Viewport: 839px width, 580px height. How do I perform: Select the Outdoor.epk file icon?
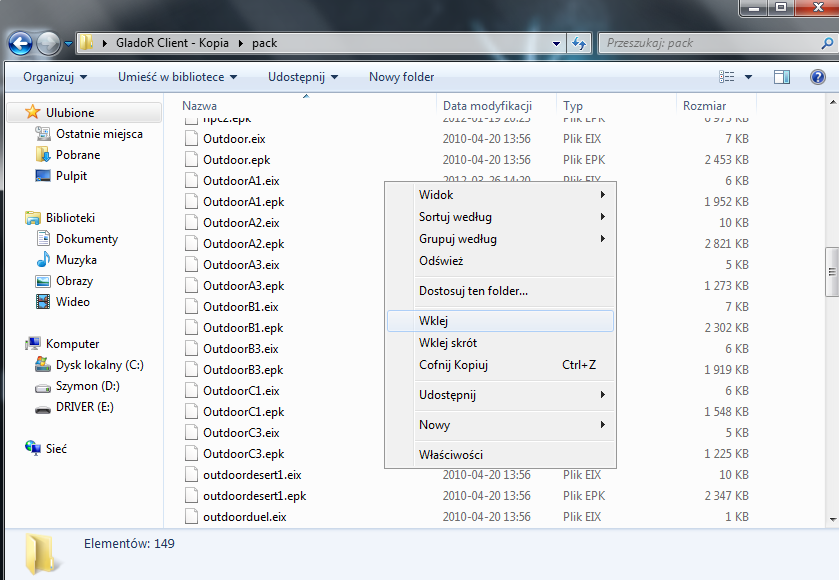[191, 159]
